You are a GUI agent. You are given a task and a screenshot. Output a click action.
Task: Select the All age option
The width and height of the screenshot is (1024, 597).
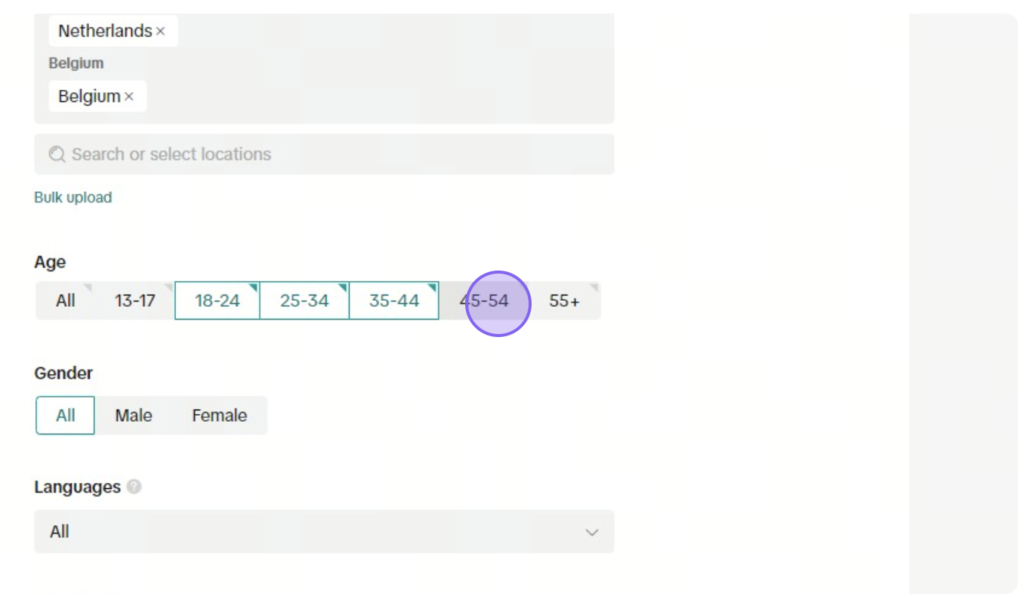pos(65,300)
